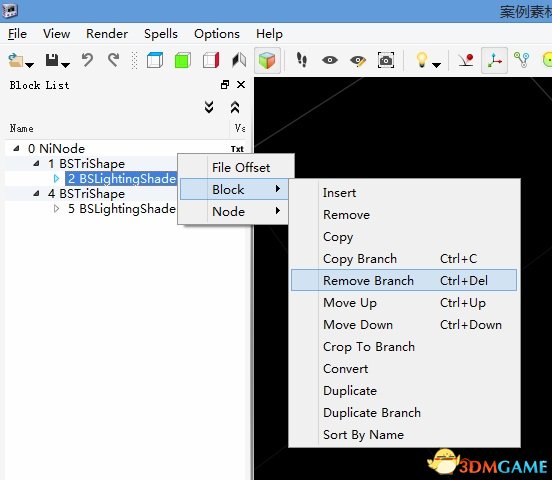Toggle the eye with pencil icon
This screenshot has width=552, height=480.
point(358,61)
